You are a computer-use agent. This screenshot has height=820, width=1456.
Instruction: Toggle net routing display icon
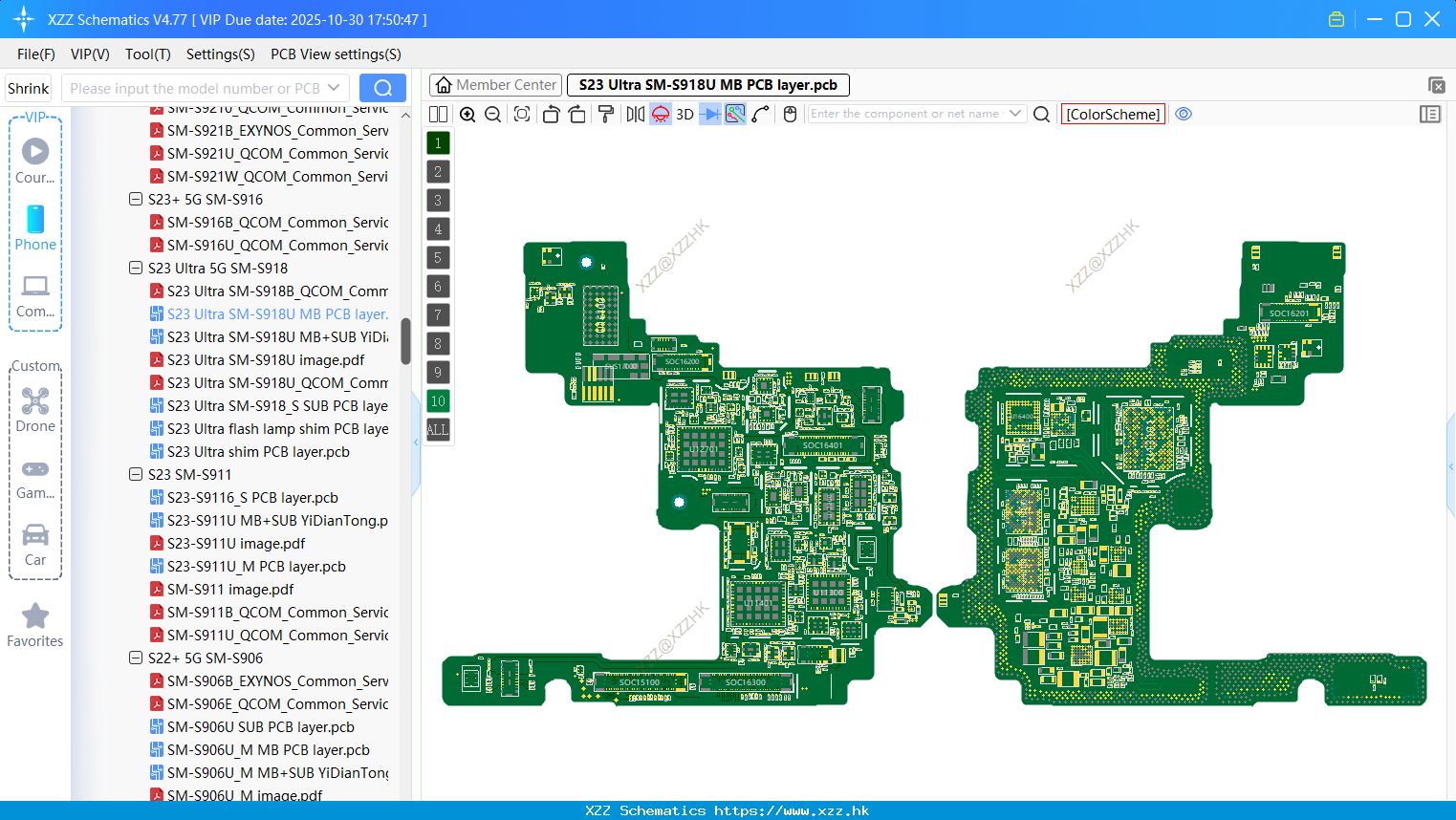735,115
